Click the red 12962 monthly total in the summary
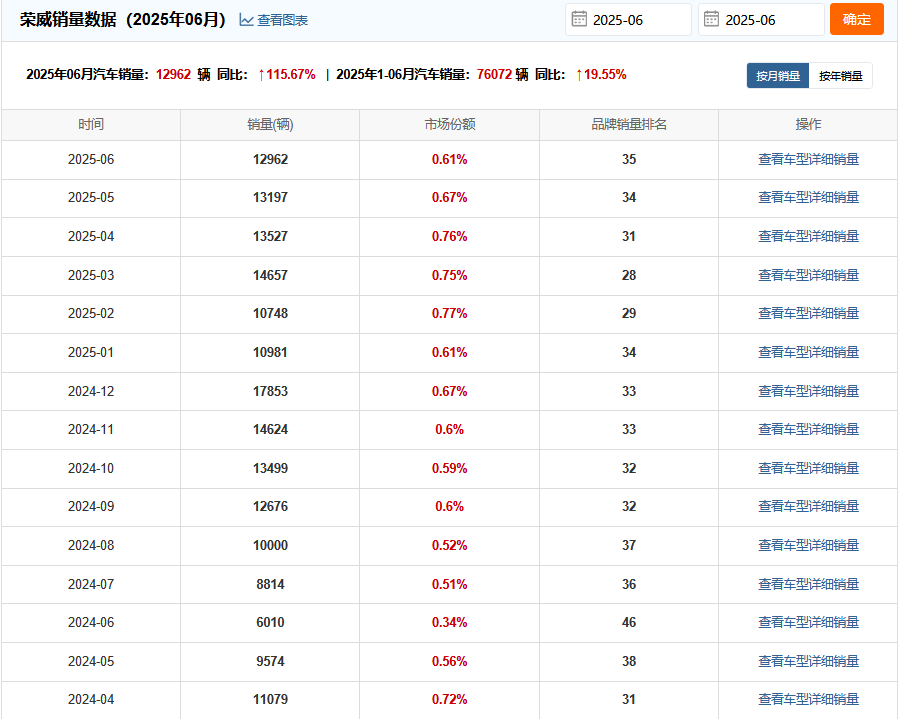The image size is (899, 719). pyautogui.click(x=173, y=75)
